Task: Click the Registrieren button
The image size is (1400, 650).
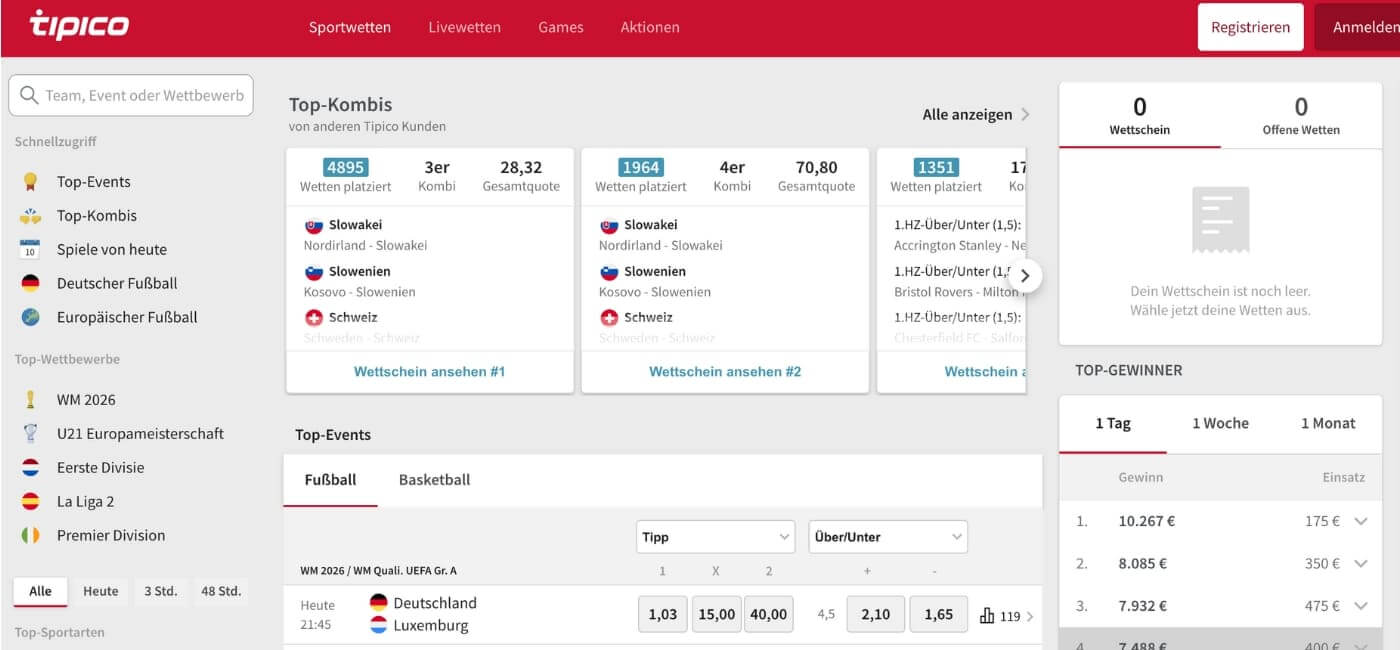Action: point(1250,28)
